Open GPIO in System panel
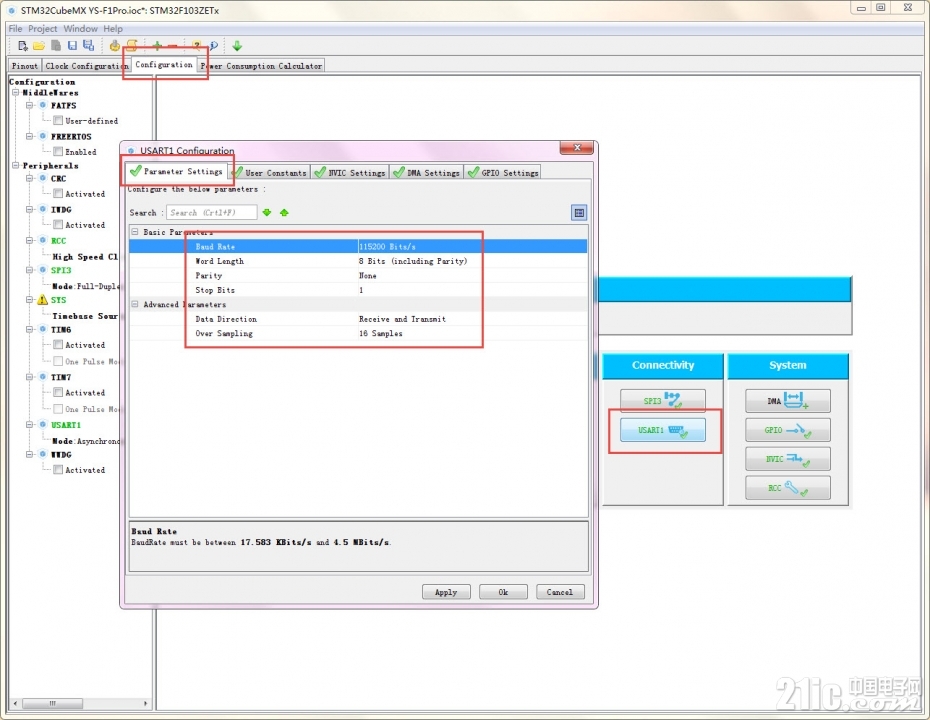Viewport: 930px width, 720px height. (x=788, y=430)
